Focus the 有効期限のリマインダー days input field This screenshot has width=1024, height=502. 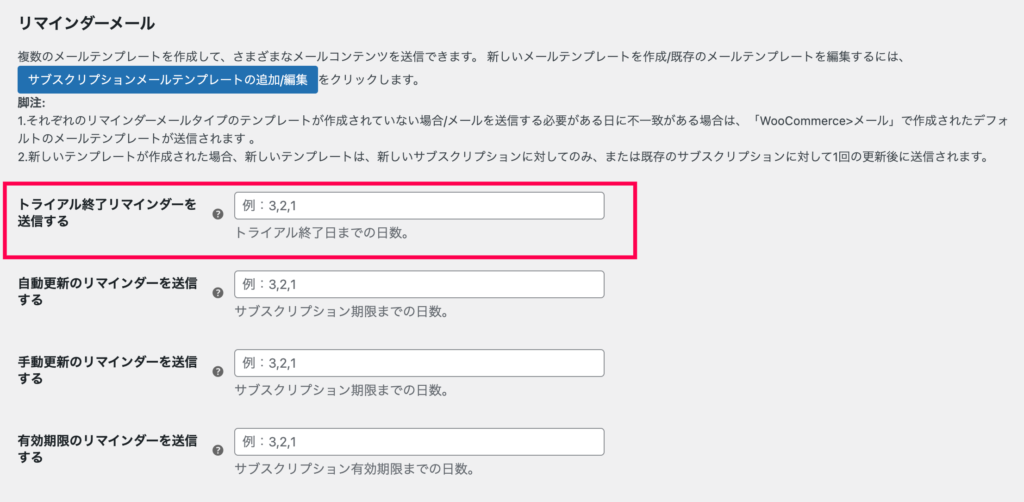(419, 442)
